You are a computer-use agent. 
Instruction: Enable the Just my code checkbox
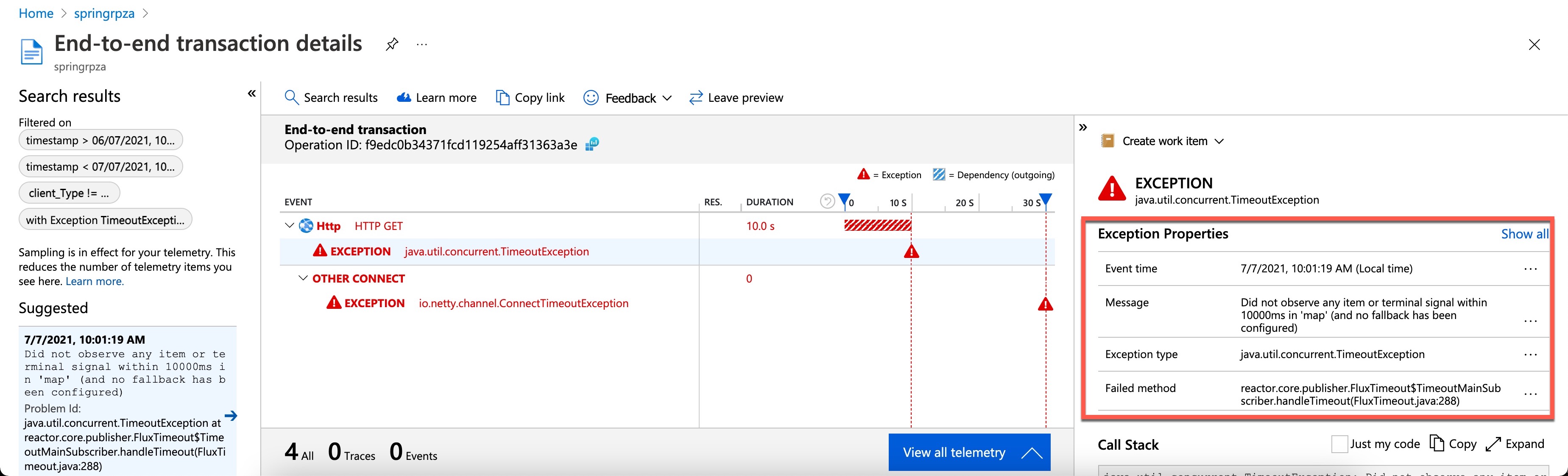(1339, 444)
